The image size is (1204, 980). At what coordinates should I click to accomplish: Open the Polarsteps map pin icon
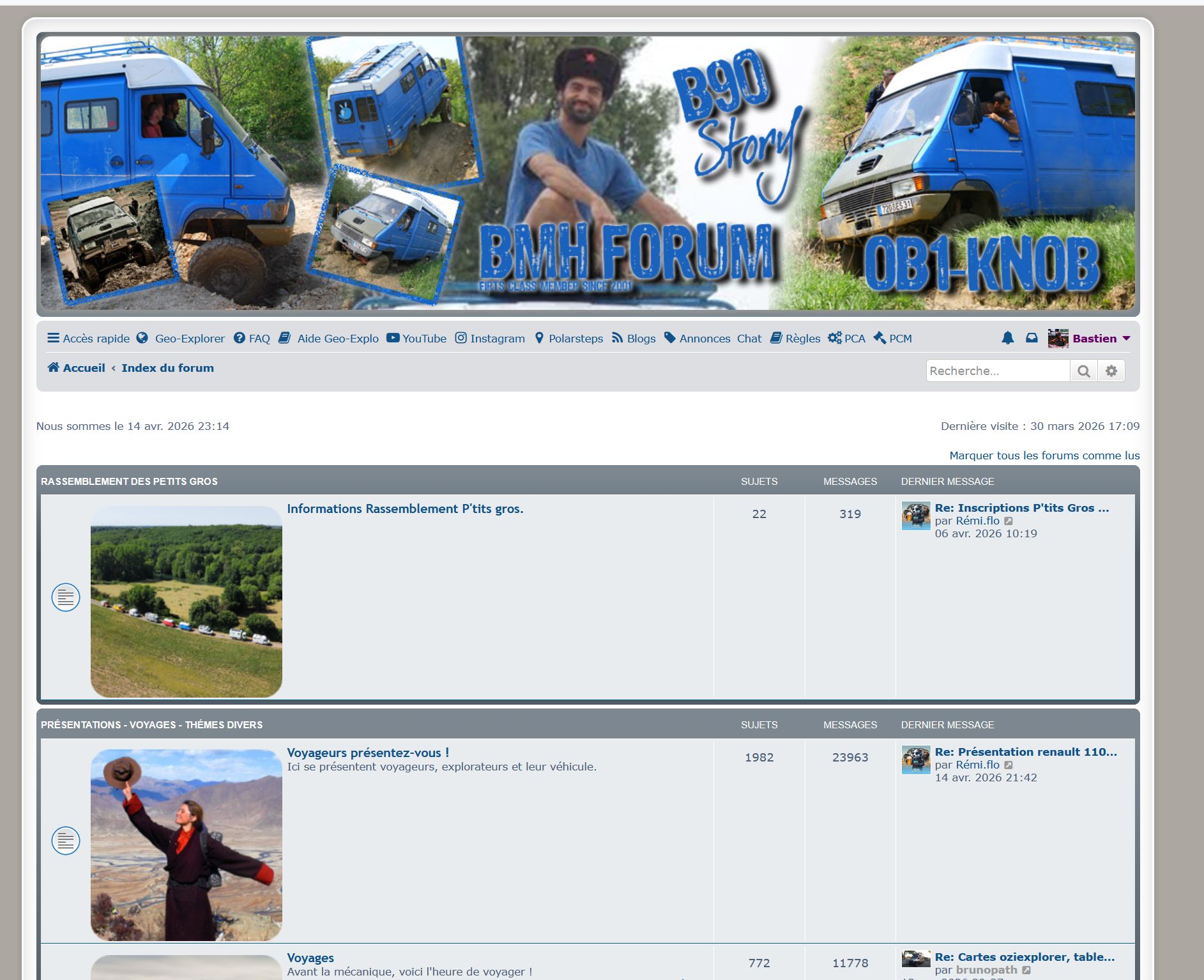[x=539, y=338]
